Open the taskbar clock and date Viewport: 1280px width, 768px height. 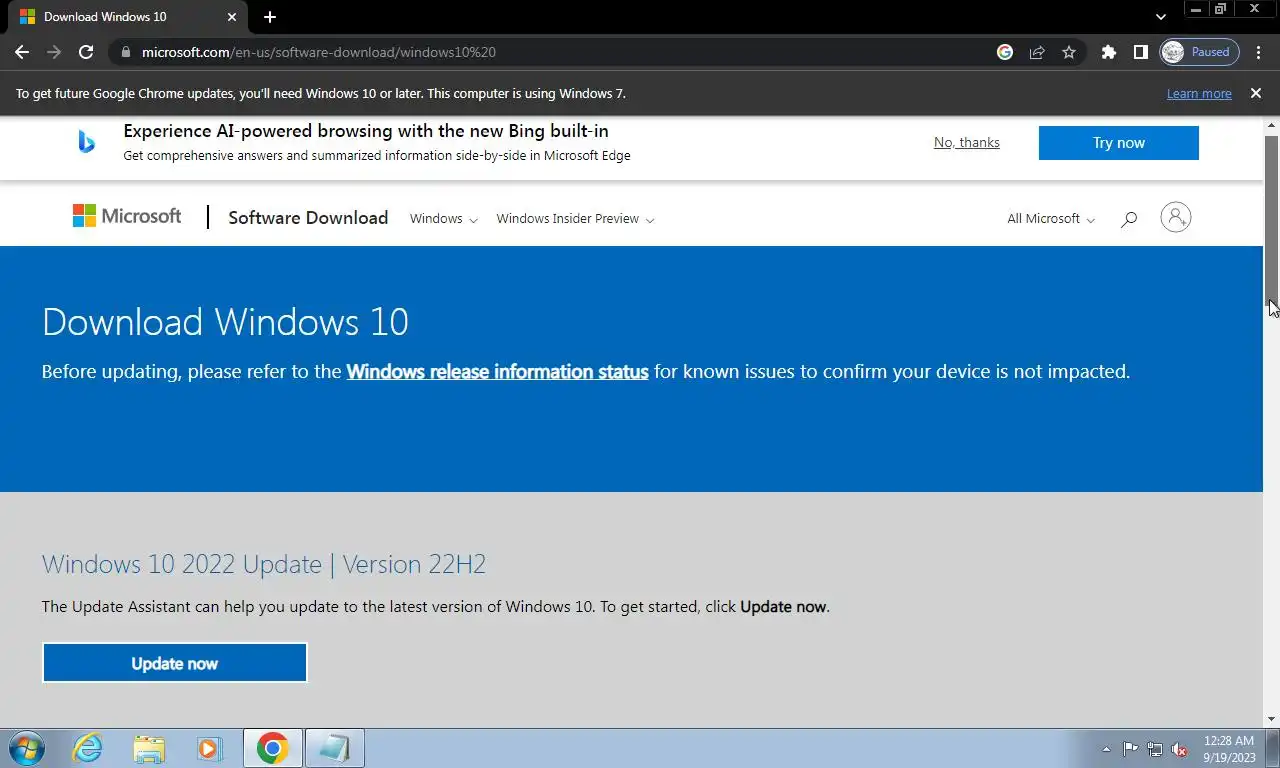[1229, 749]
